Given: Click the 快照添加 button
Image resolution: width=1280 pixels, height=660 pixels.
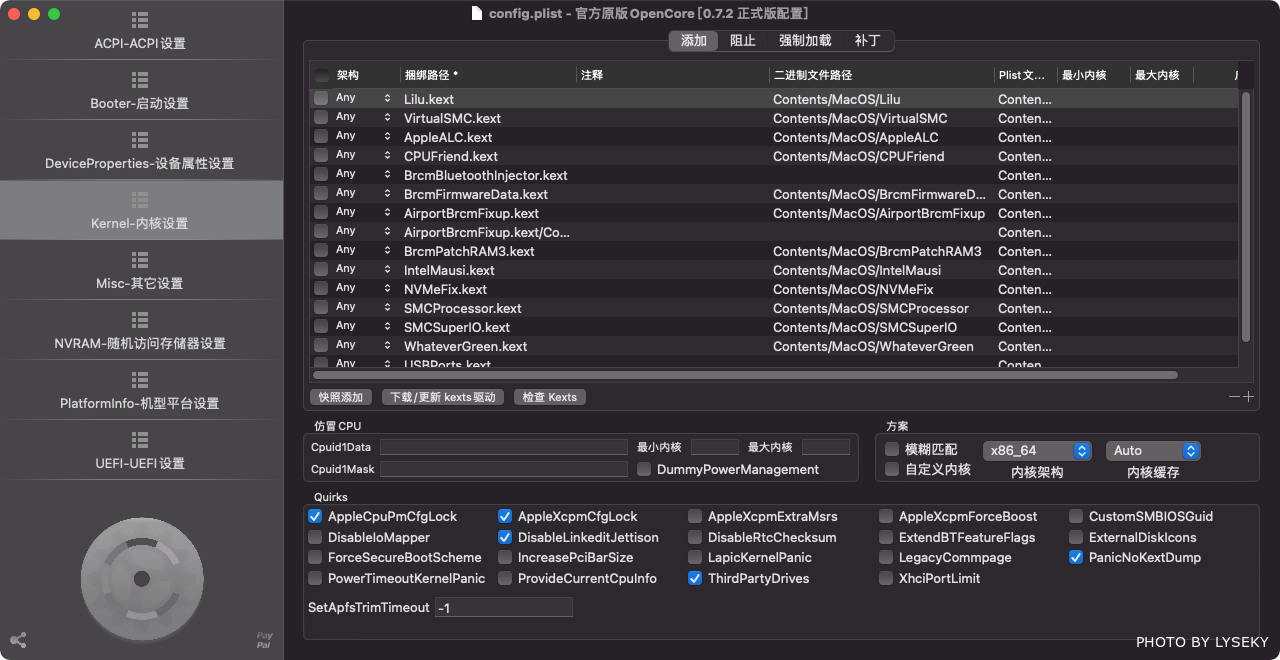Looking at the screenshot, I should [x=341, y=397].
